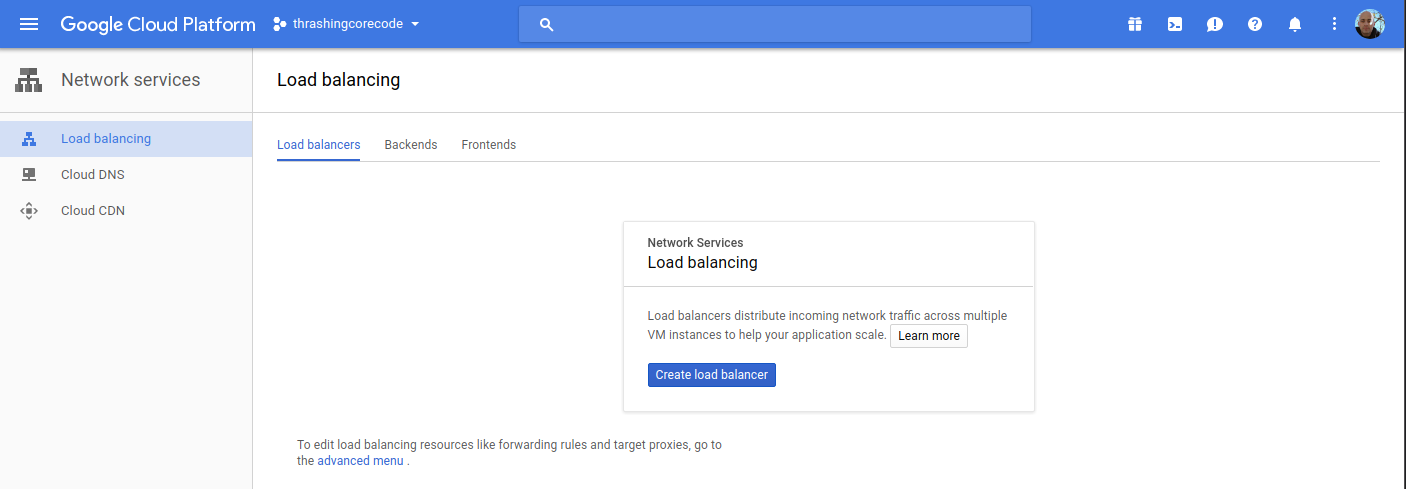The width and height of the screenshot is (1406, 489).
Task: Click the Cloud DNS sidebar icon
Action: point(29,175)
